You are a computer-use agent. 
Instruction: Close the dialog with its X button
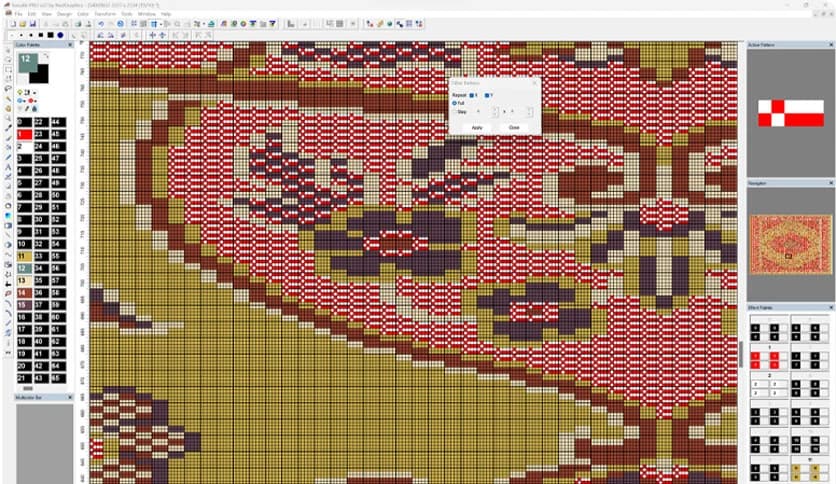[535, 83]
